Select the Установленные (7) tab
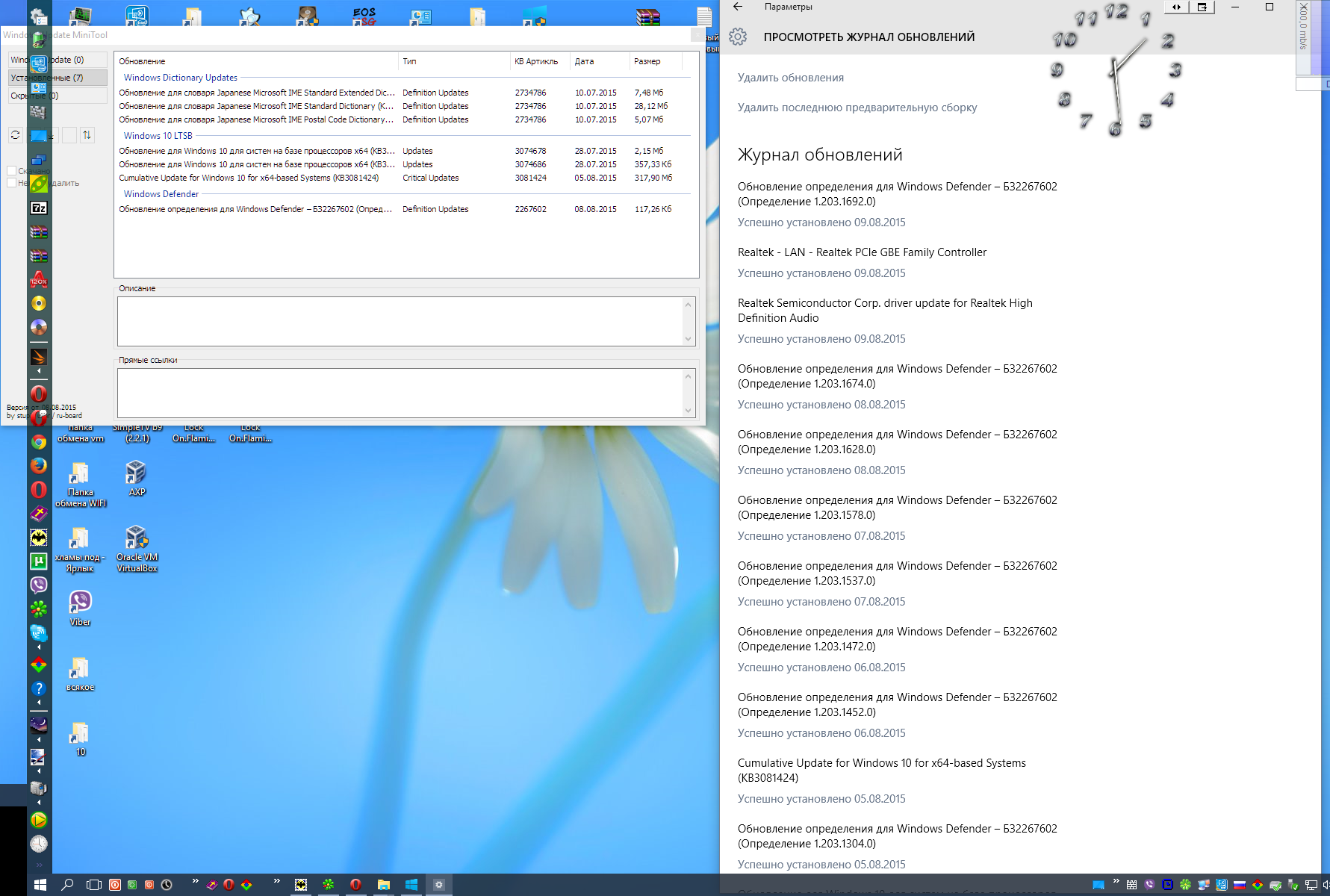 click(58, 78)
